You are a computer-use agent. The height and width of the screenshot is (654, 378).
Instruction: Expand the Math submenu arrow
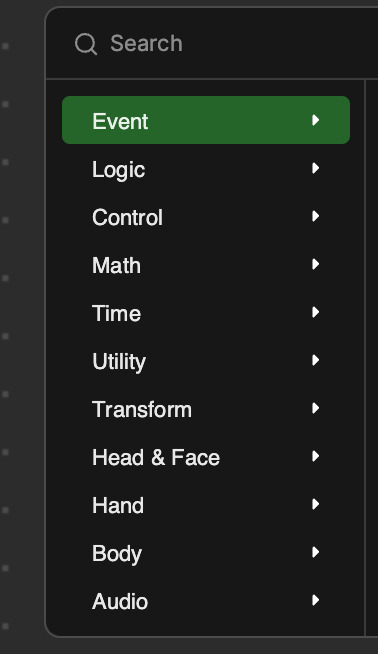click(315, 264)
